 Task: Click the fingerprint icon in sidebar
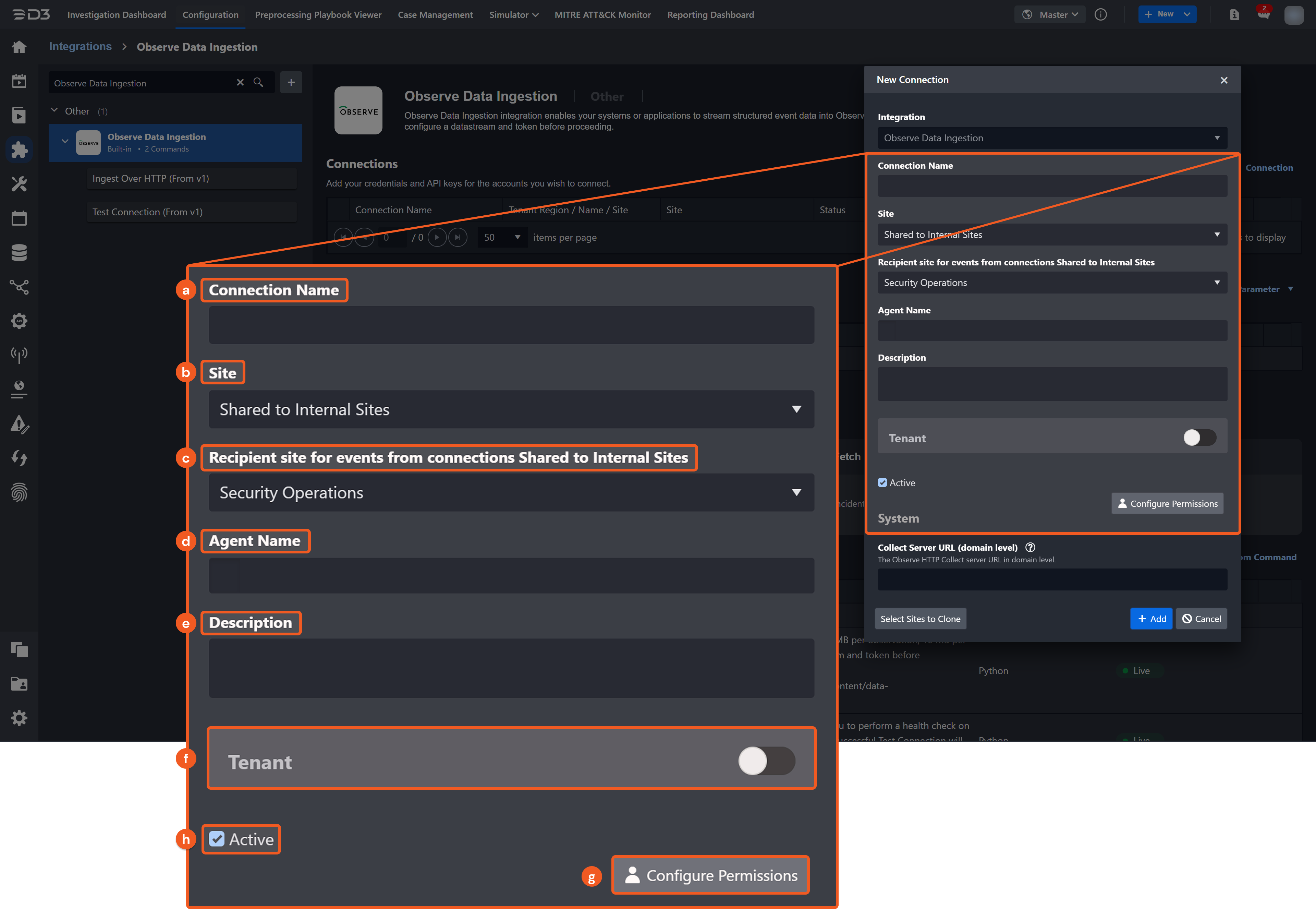coord(19,492)
